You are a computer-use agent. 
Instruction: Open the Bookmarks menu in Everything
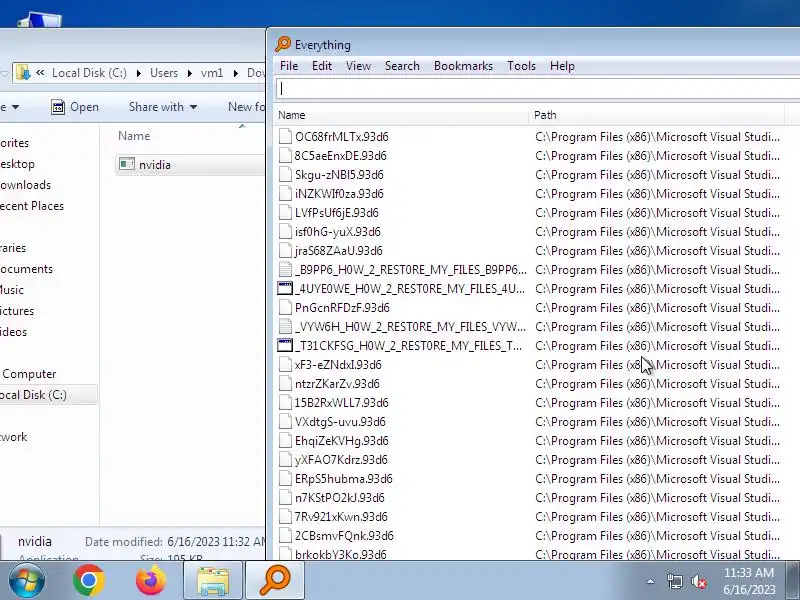(463, 66)
